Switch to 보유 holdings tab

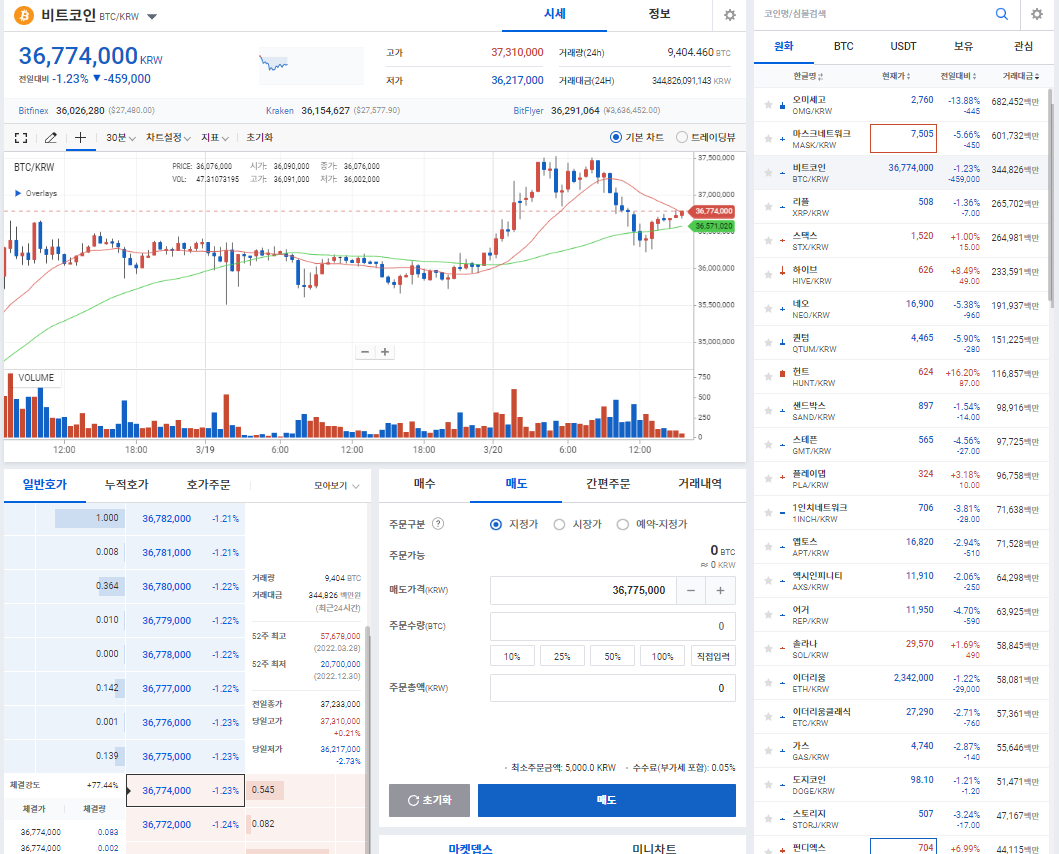click(x=963, y=46)
